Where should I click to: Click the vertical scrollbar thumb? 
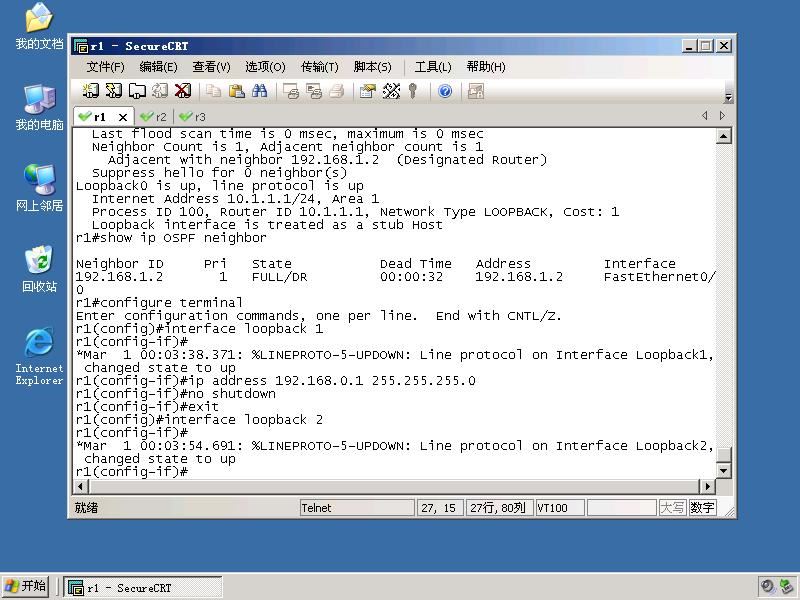tap(723, 454)
